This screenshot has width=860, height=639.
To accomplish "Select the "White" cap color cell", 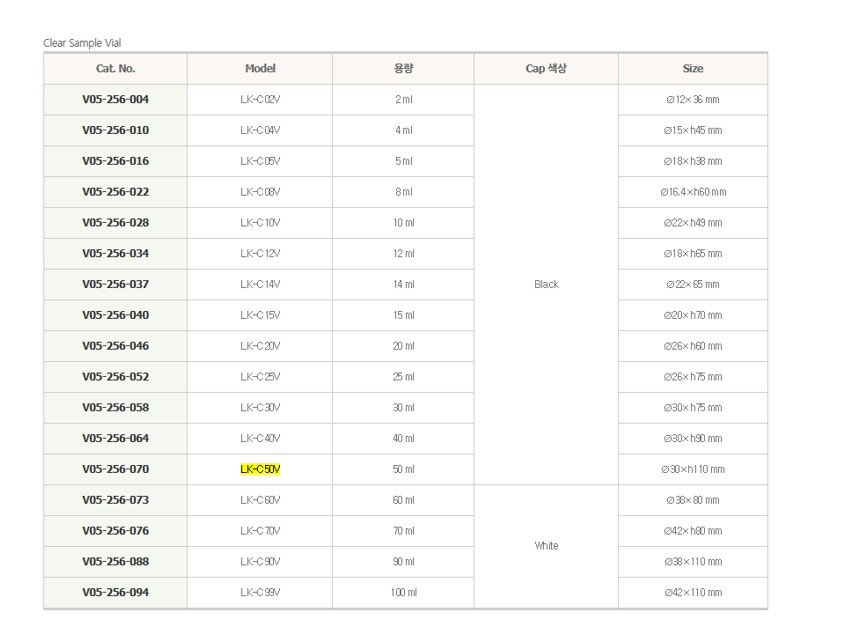I will point(546,546).
